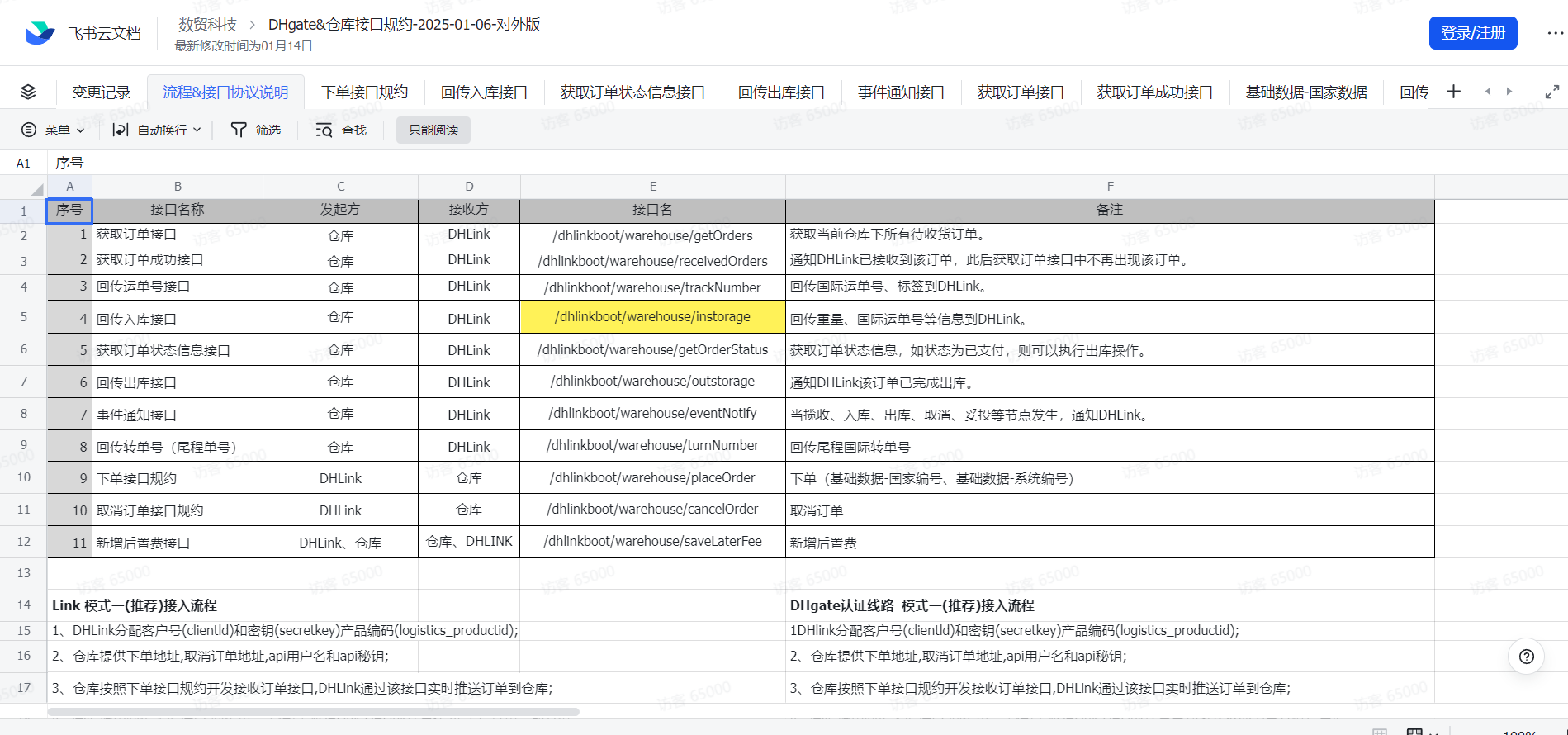The height and width of the screenshot is (735, 1568).
Task: Open the help question mark button
Action: click(x=1526, y=657)
